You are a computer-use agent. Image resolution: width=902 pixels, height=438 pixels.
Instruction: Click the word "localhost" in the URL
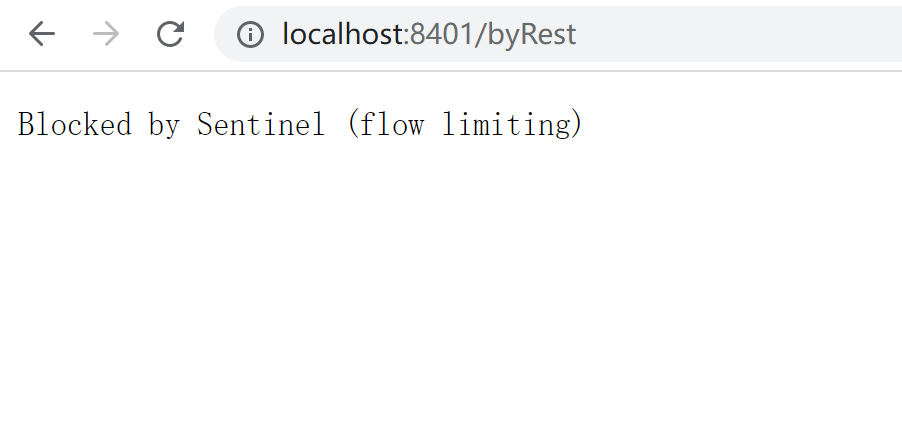pyautogui.click(x=345, y=34)
